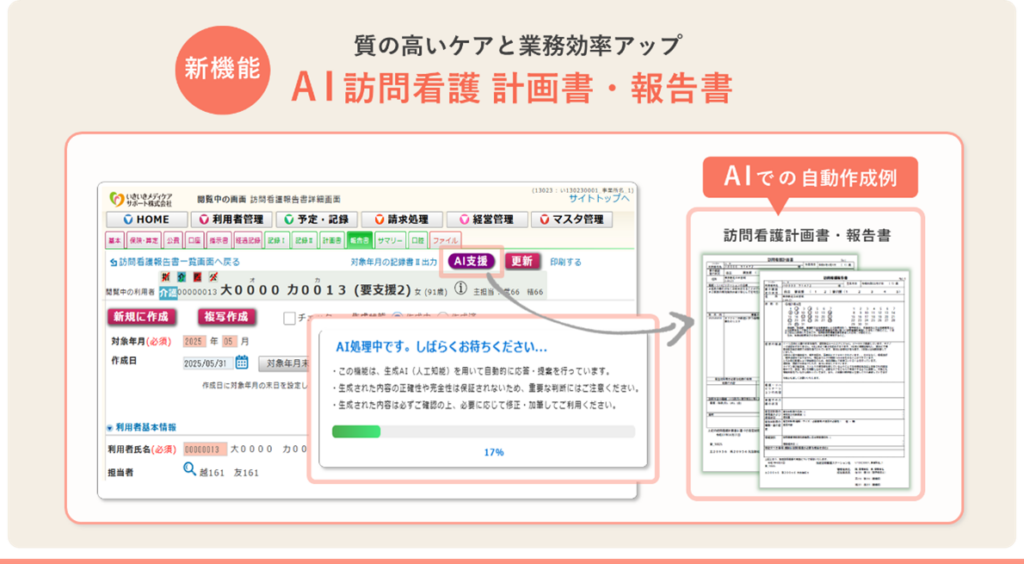Collapse the 利用者基本情報 section
The width and height of the screenshot is (1024, 564).
click(x=110, y=427)
